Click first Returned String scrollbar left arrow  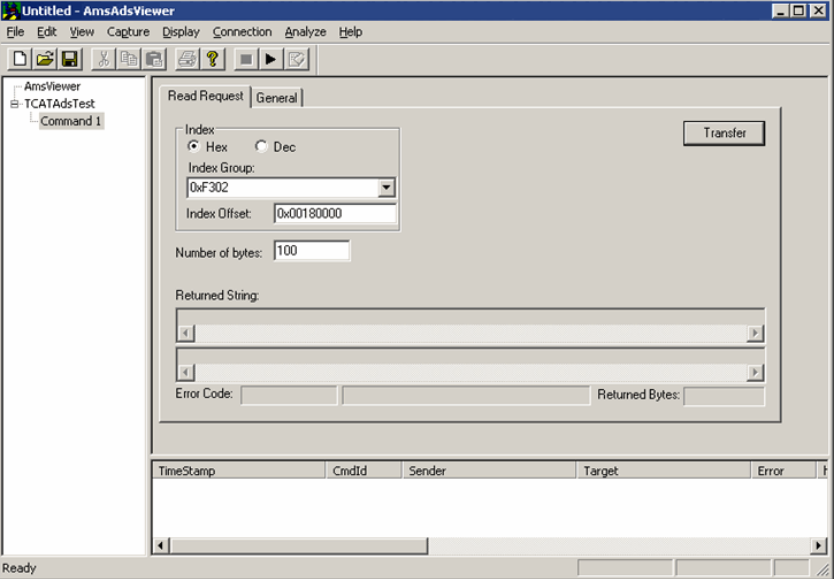click(186, 333)
